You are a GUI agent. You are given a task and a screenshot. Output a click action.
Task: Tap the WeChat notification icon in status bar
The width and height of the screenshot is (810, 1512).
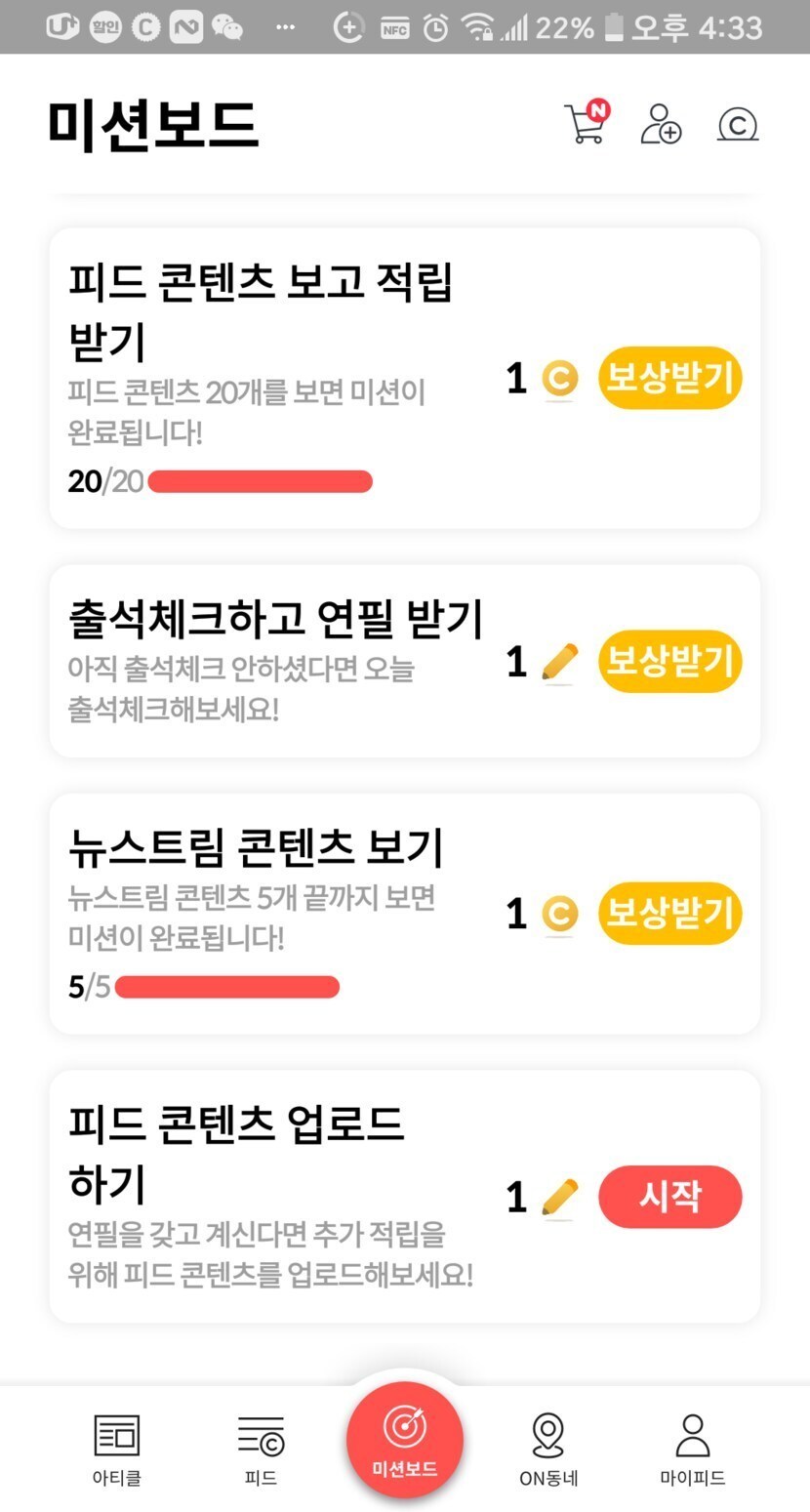(227, 27)
